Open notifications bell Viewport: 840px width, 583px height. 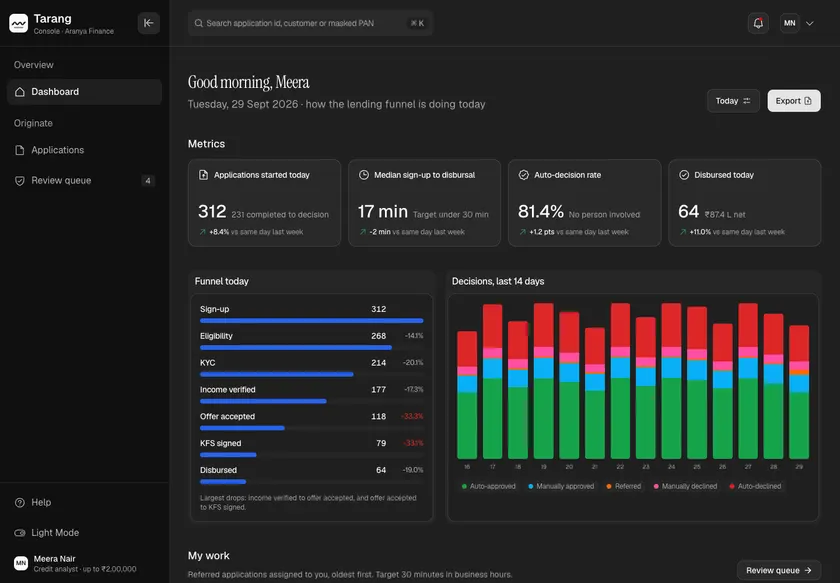[x=758, y=23]
